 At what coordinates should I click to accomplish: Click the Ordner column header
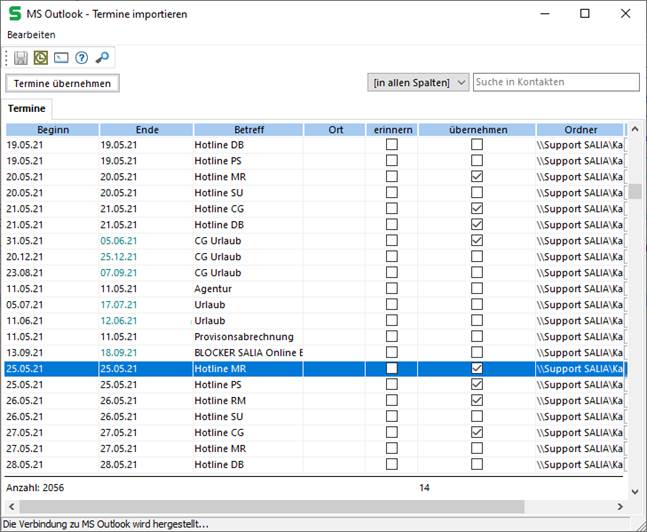coord(580,130)
